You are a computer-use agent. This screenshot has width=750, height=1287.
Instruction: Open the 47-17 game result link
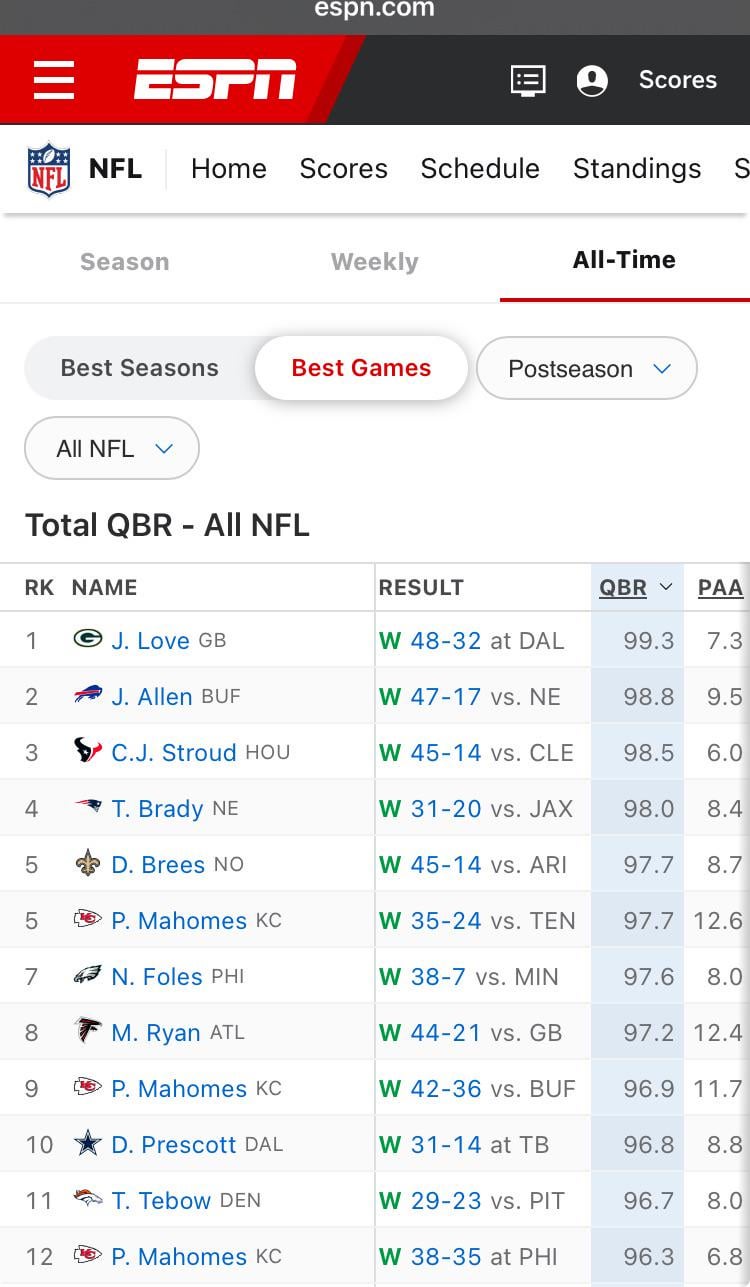coord(445,697)
